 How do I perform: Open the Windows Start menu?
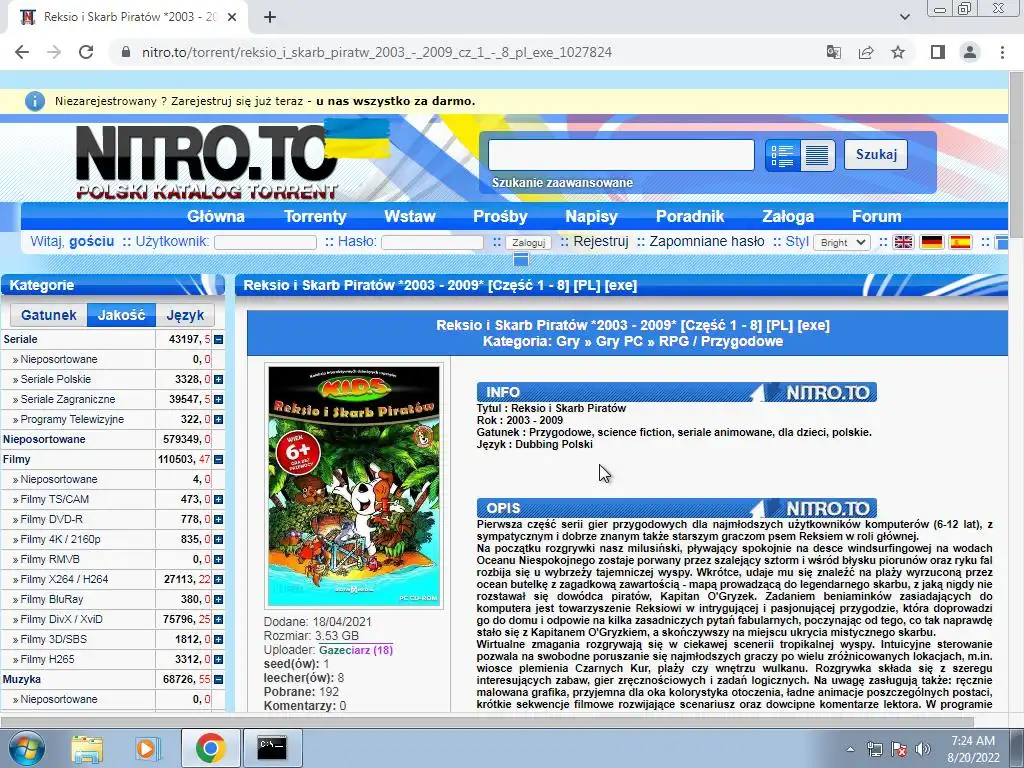tap(27, 748)
